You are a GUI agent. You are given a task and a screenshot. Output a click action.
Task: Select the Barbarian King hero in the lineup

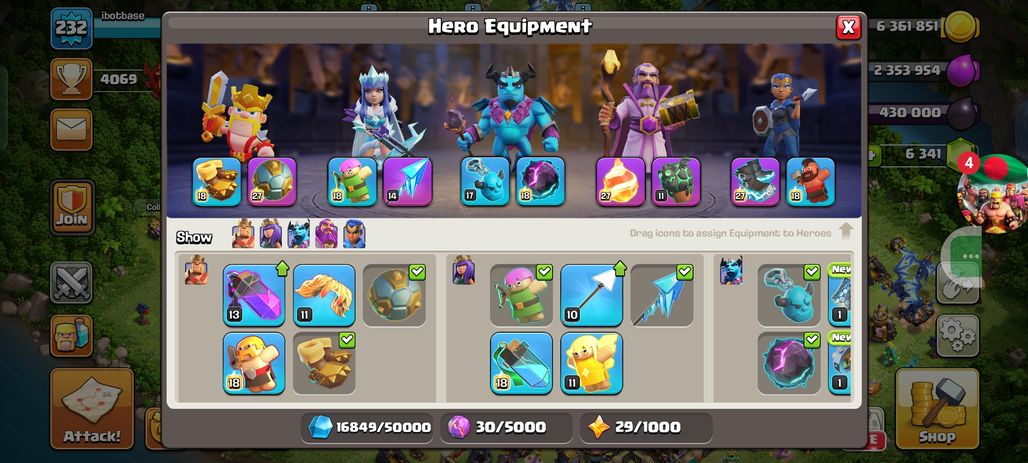click(237, 116)
